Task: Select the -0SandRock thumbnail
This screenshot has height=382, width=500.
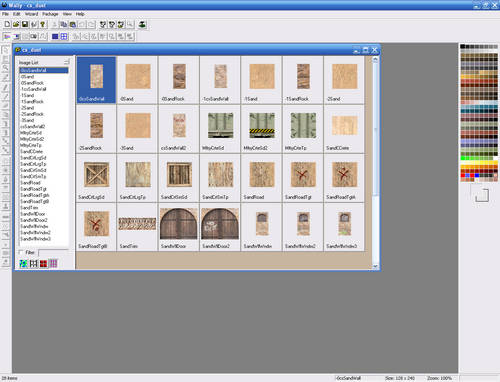Action: (x=179, y=80)
